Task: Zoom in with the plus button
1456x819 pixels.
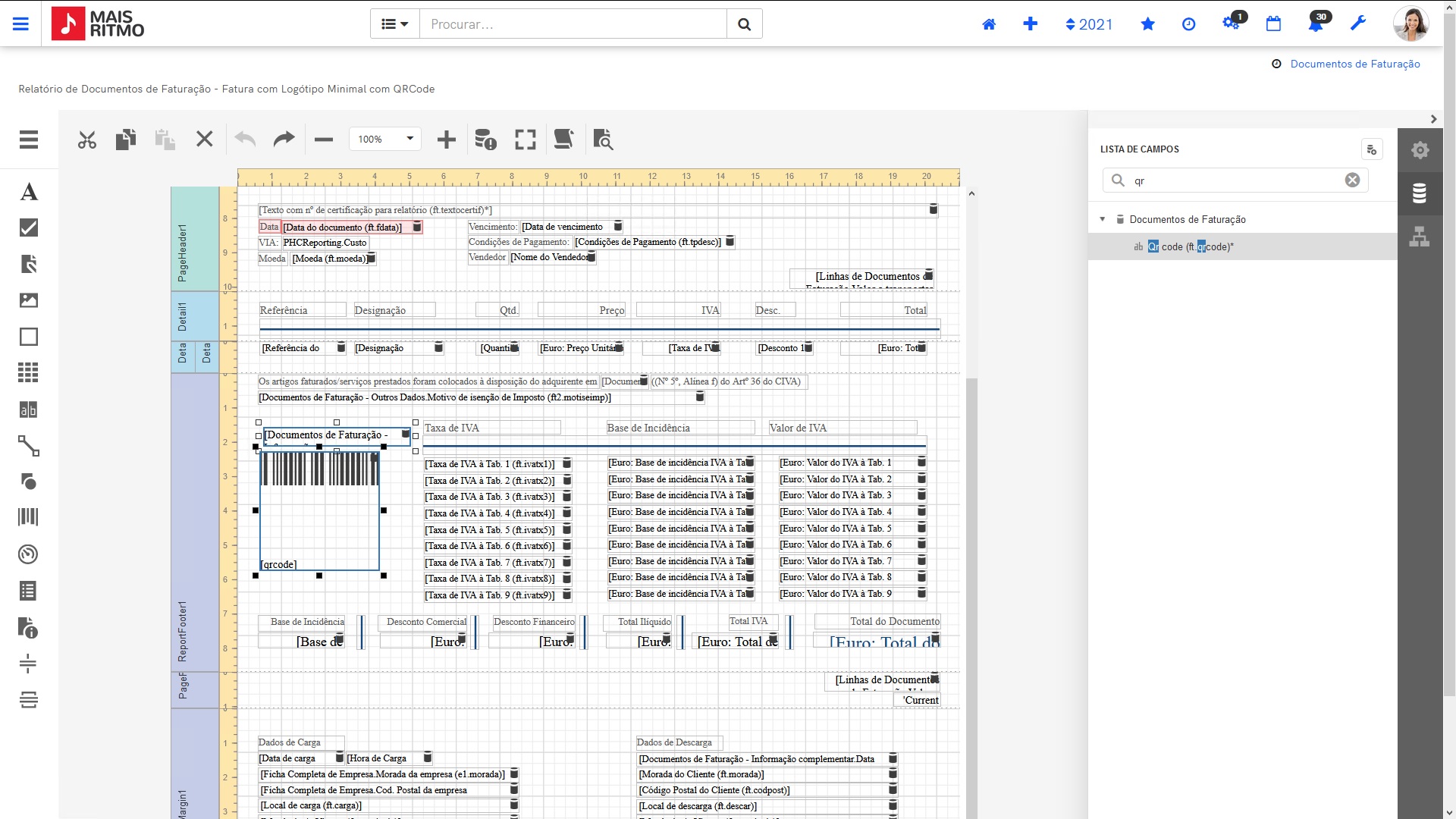Action: [x=447, y=140]
